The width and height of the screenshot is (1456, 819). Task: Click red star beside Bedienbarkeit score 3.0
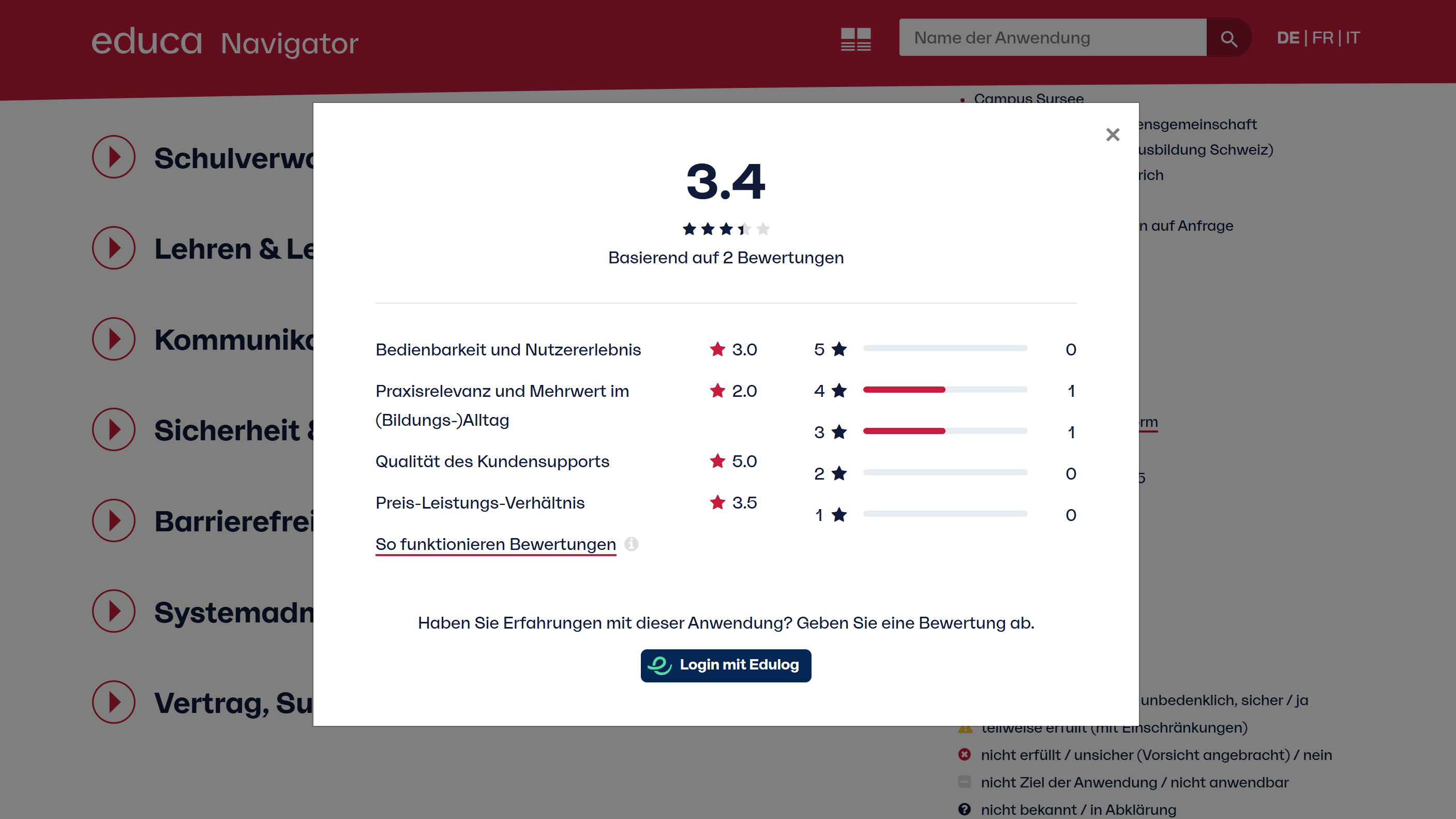click(x=717, y=349)
